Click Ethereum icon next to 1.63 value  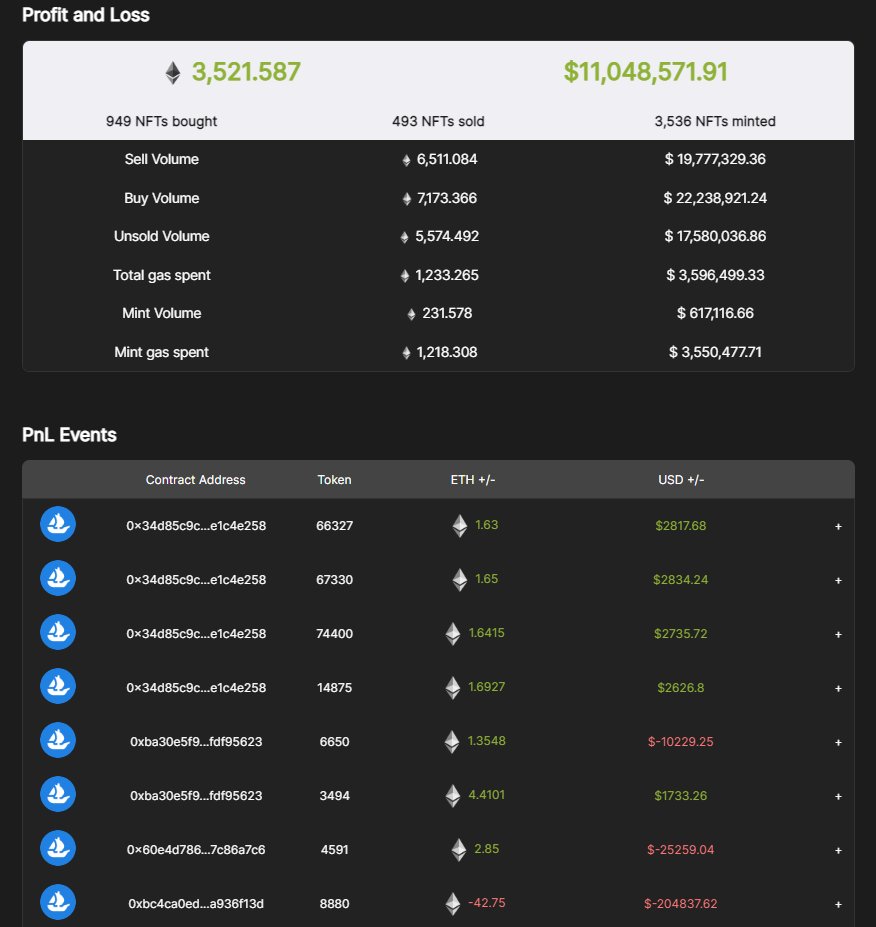(460, 526)
